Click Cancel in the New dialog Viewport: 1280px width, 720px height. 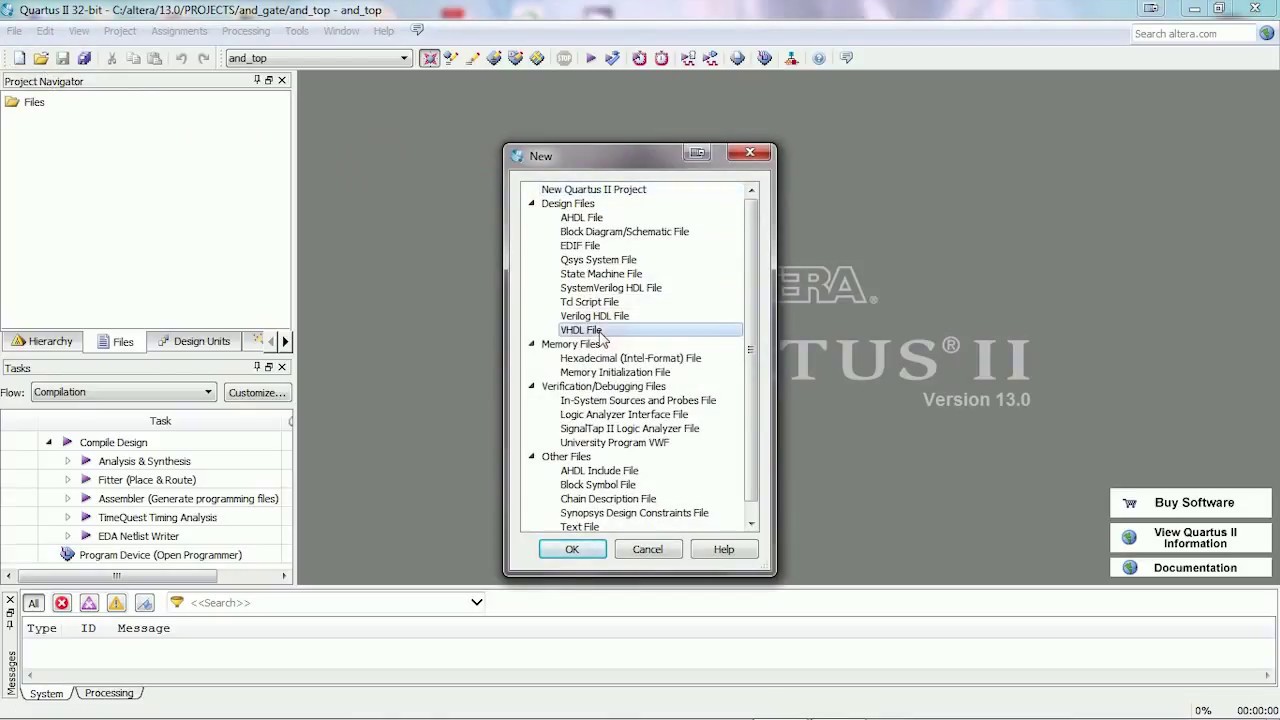tap(647, 549)
